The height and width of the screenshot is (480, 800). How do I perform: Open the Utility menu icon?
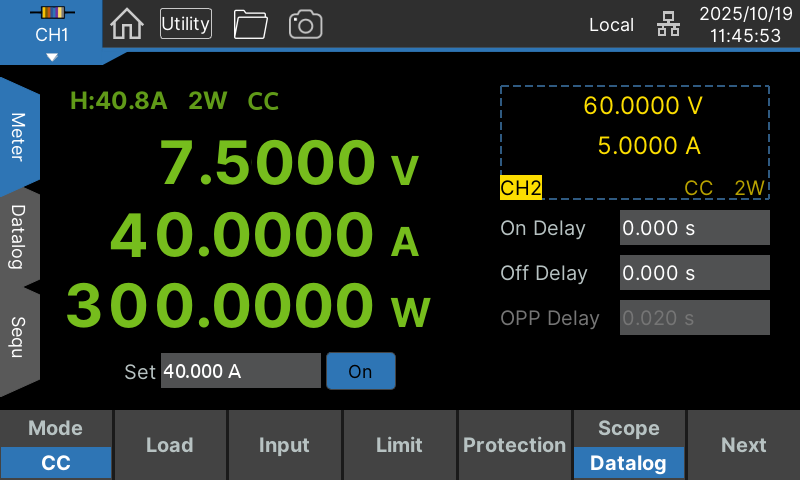point(186,24)
